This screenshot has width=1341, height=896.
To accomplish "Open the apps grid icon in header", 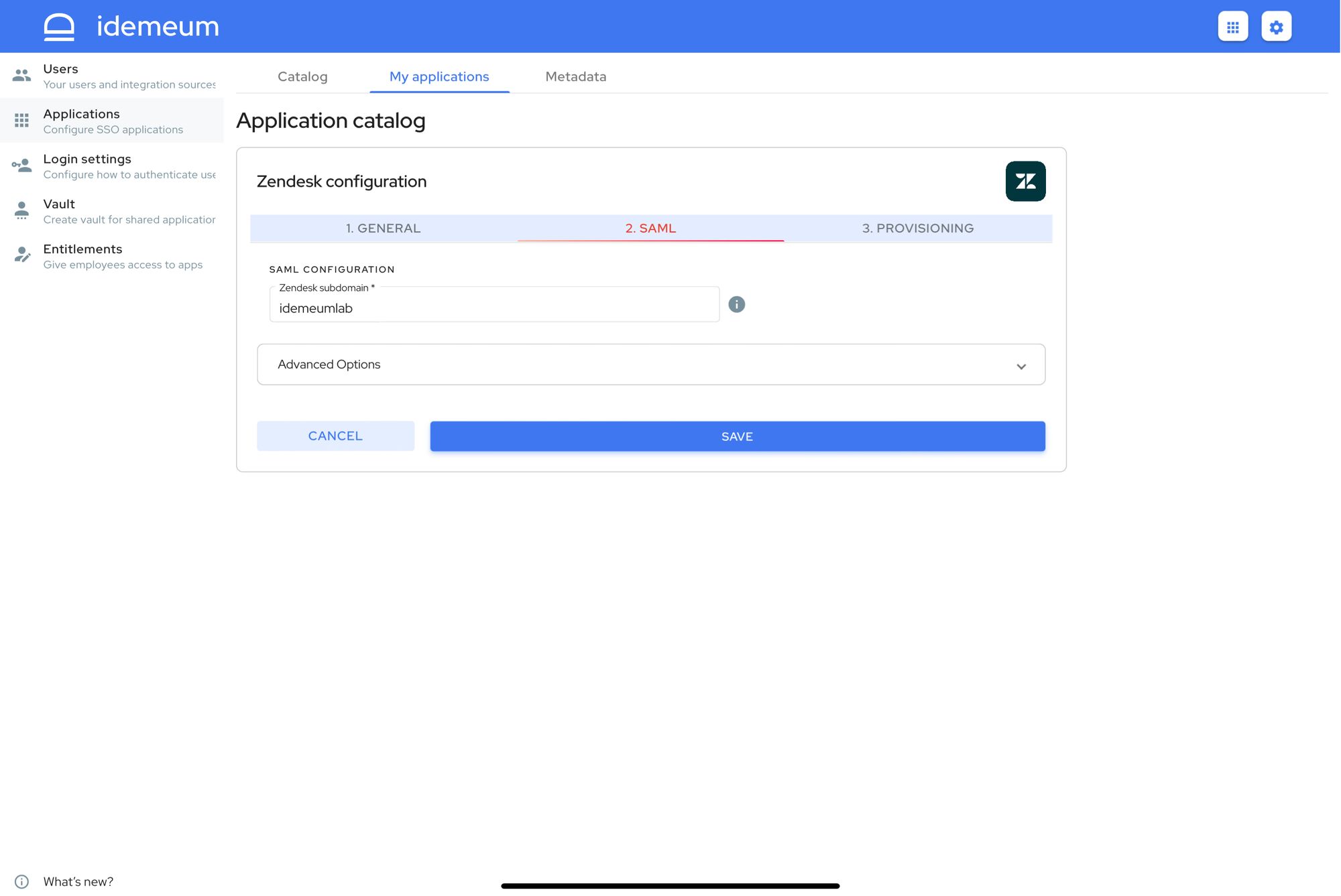I will point(1232,27).
